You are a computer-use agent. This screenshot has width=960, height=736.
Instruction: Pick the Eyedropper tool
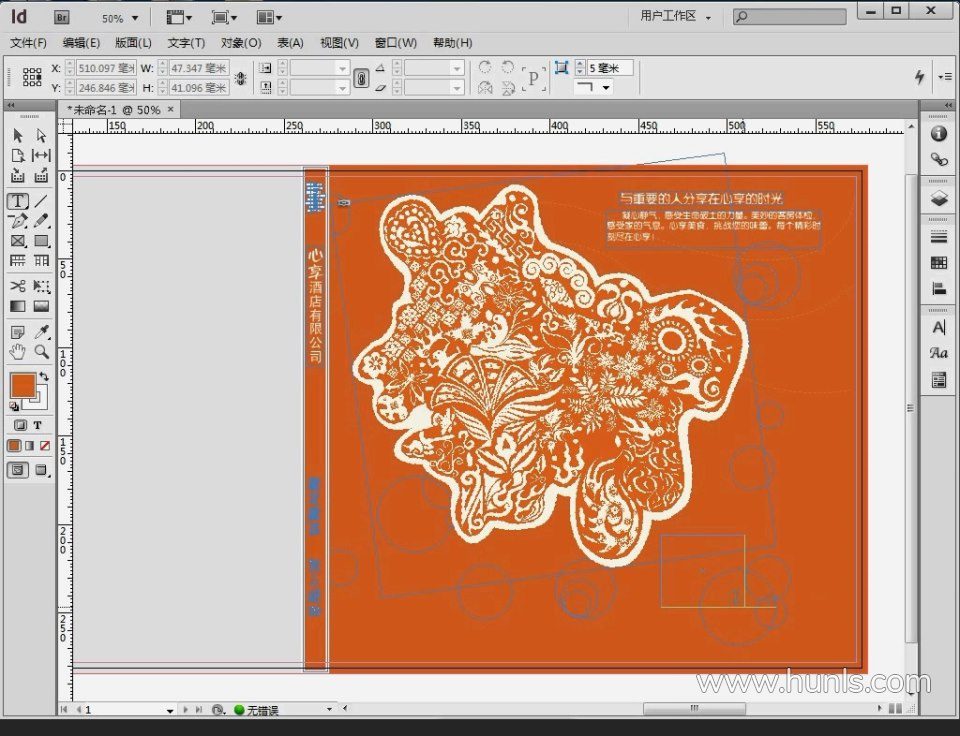coord(42,331)
